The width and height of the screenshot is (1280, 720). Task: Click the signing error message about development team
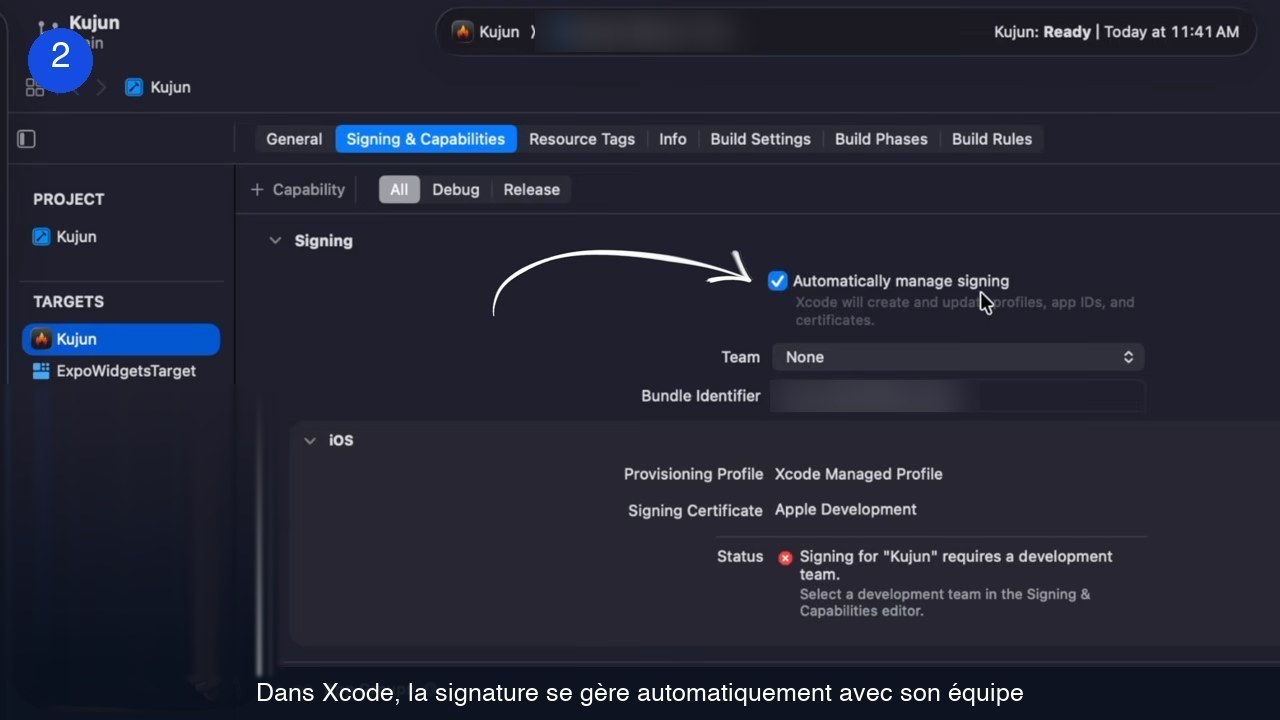tap(956, 565)
